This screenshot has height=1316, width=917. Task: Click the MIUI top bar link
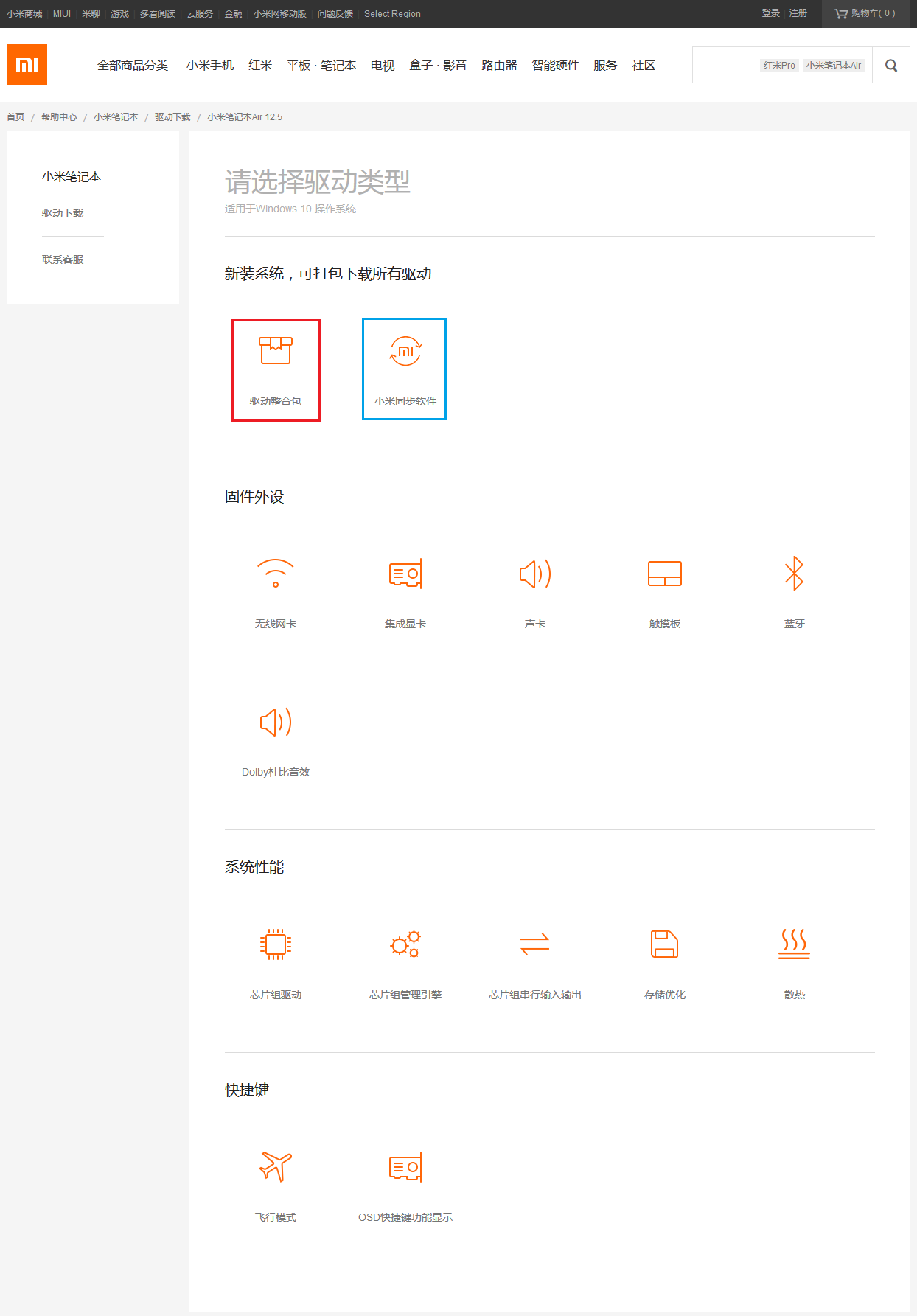tap(62, 14)
